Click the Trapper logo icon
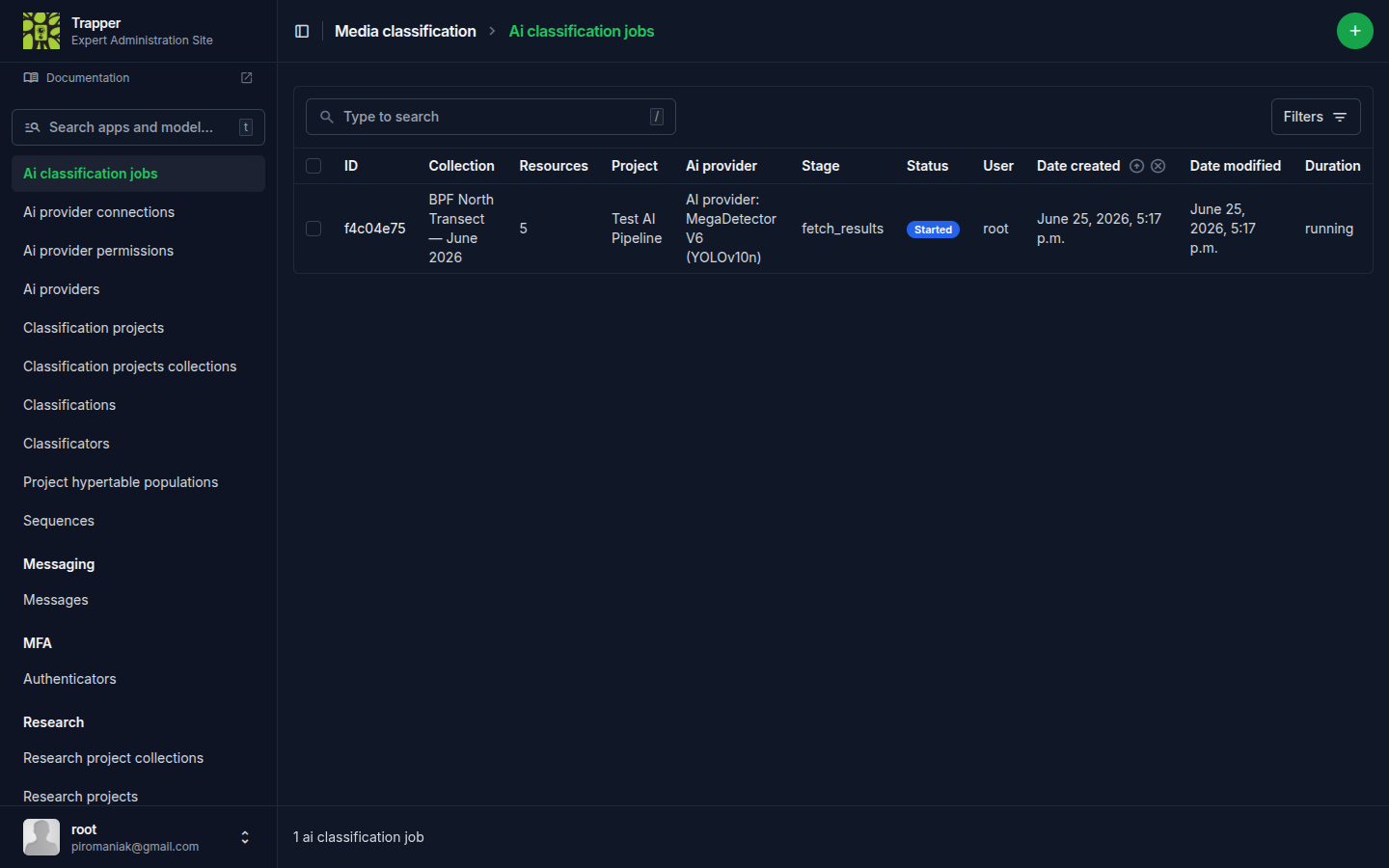Image resolution: width=1389 pixels, height=868 pixels. click(x=41, y=31)
